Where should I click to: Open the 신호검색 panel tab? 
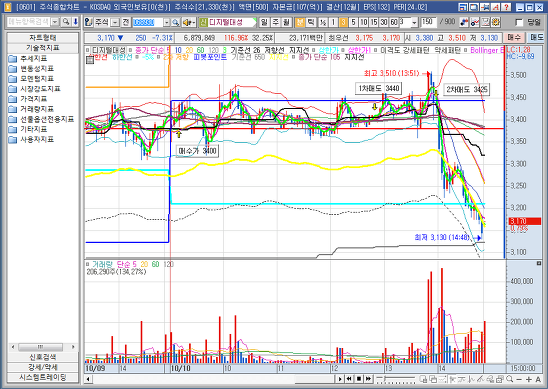coord(43,357)
